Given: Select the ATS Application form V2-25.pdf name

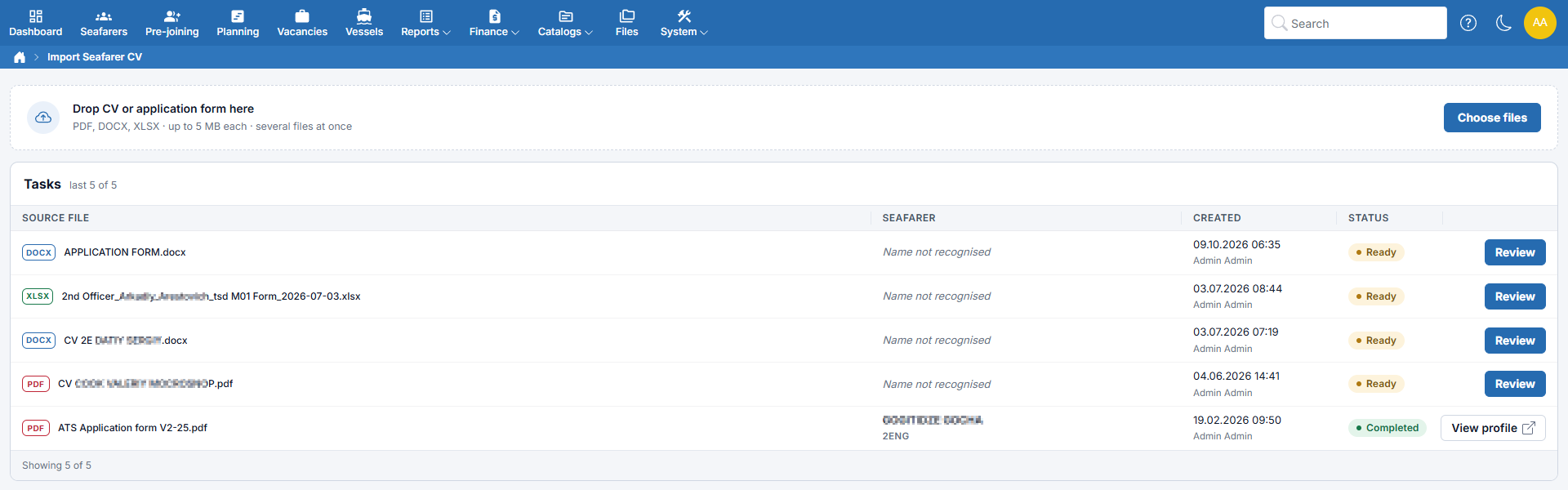Looking at the screenshot, I should [132, 428].
